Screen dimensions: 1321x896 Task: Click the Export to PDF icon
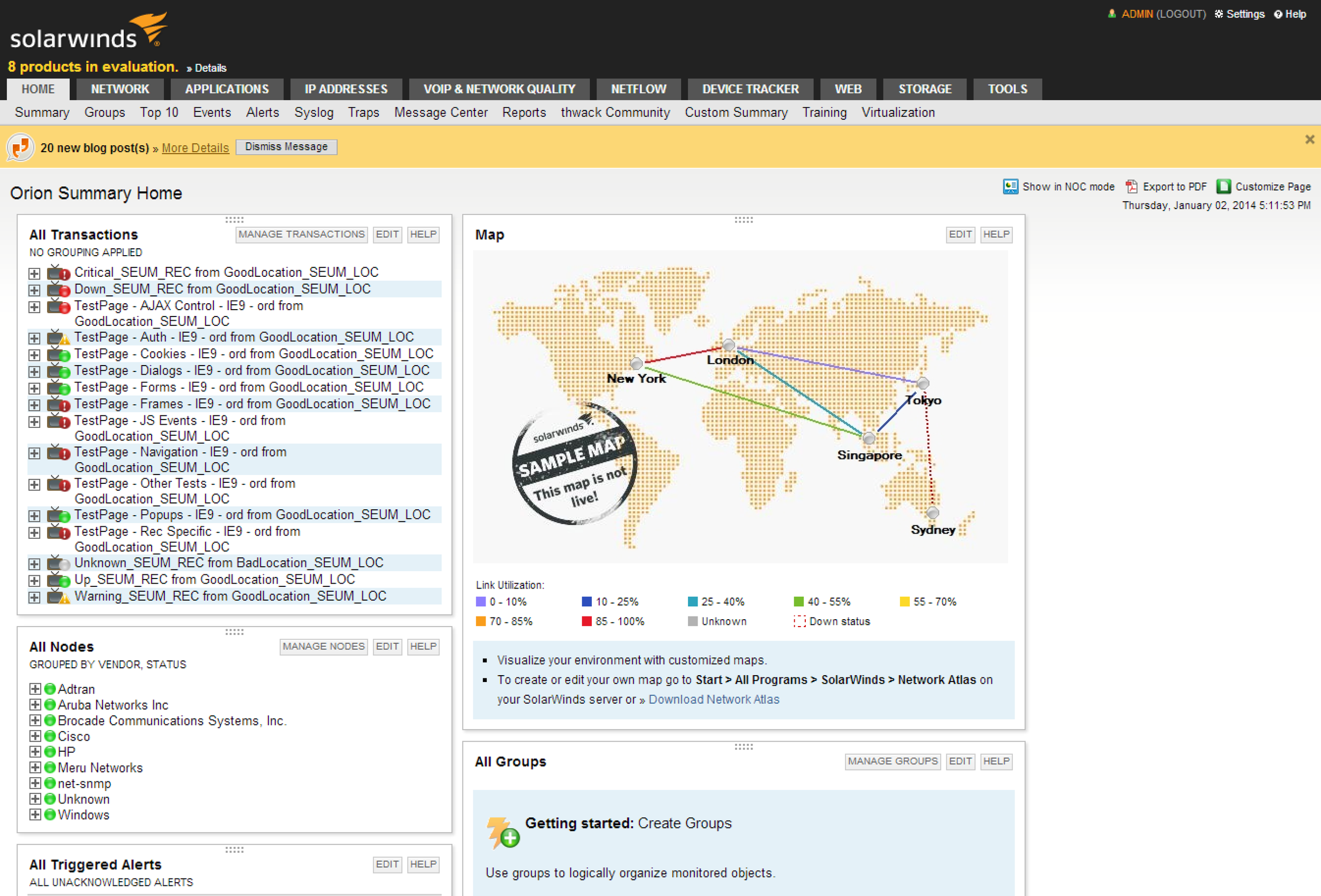[1131, 186]
